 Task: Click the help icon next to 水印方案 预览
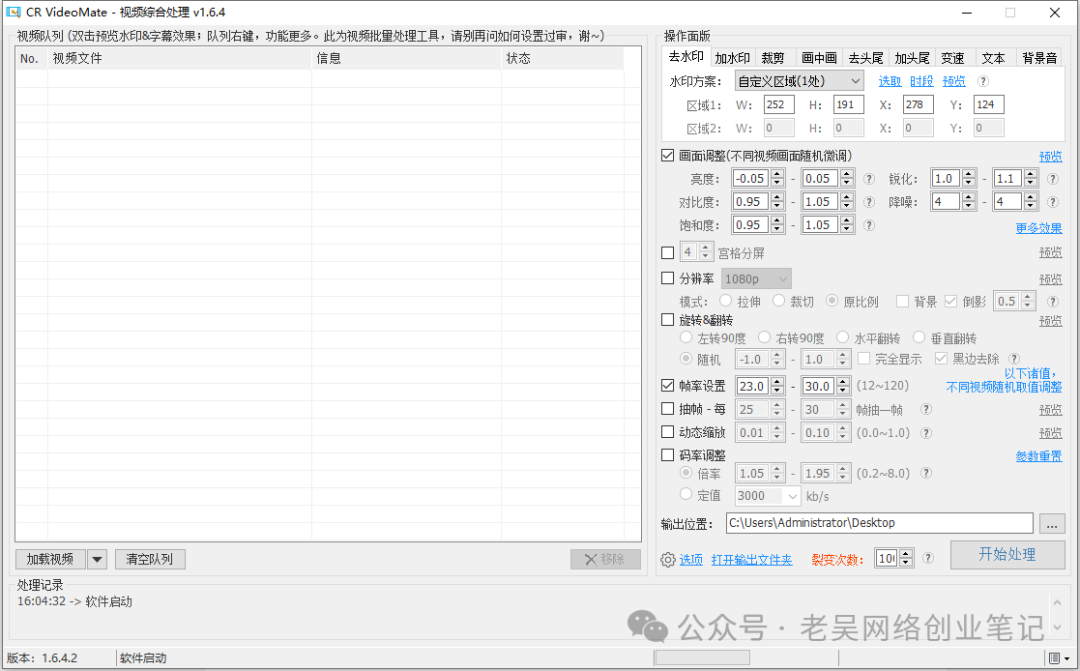[983, 82]
